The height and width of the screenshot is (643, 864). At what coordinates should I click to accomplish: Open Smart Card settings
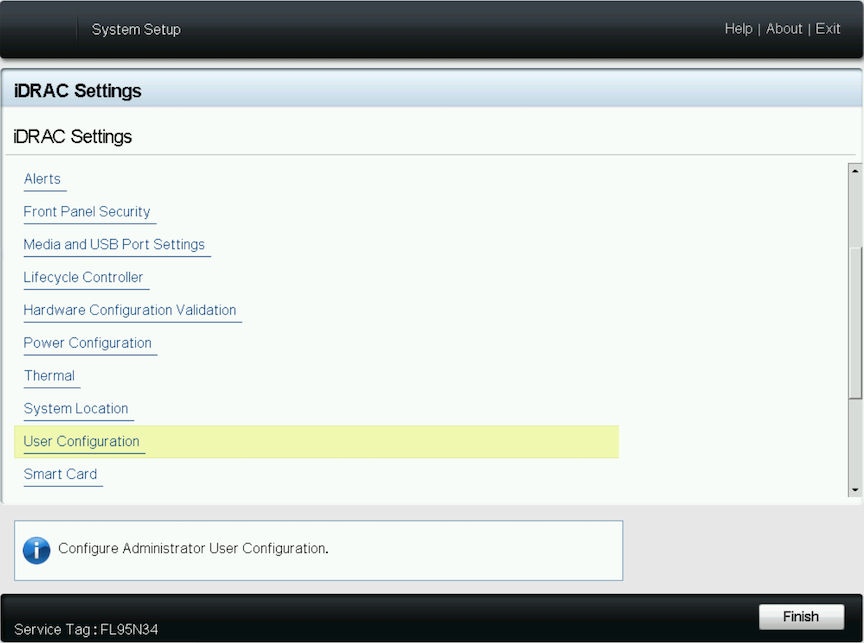coord(60,474)
